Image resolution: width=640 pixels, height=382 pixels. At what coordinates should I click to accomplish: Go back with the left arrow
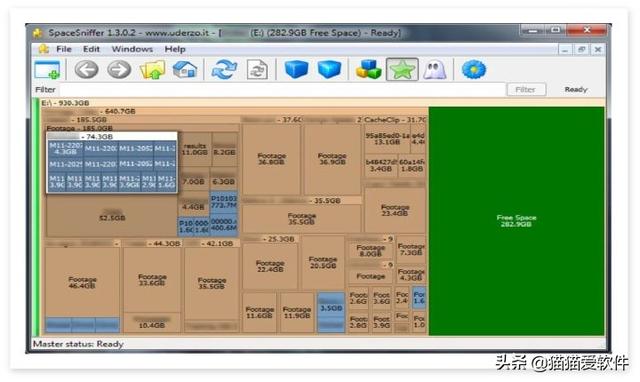pyautogui.click(x=86, y=69)
